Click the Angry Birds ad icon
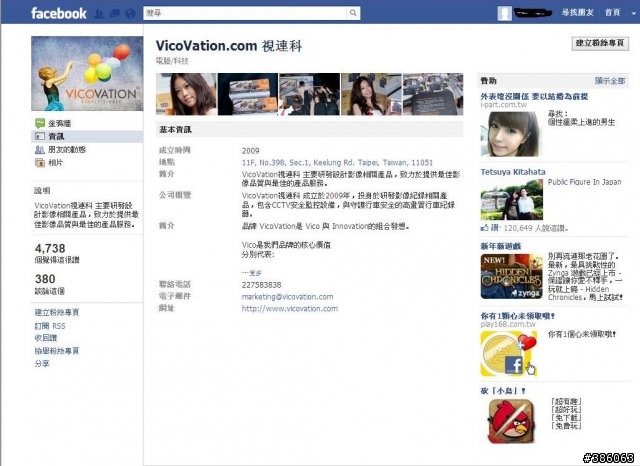The width and height of the screenshot is (640, 466). point(512,421)
